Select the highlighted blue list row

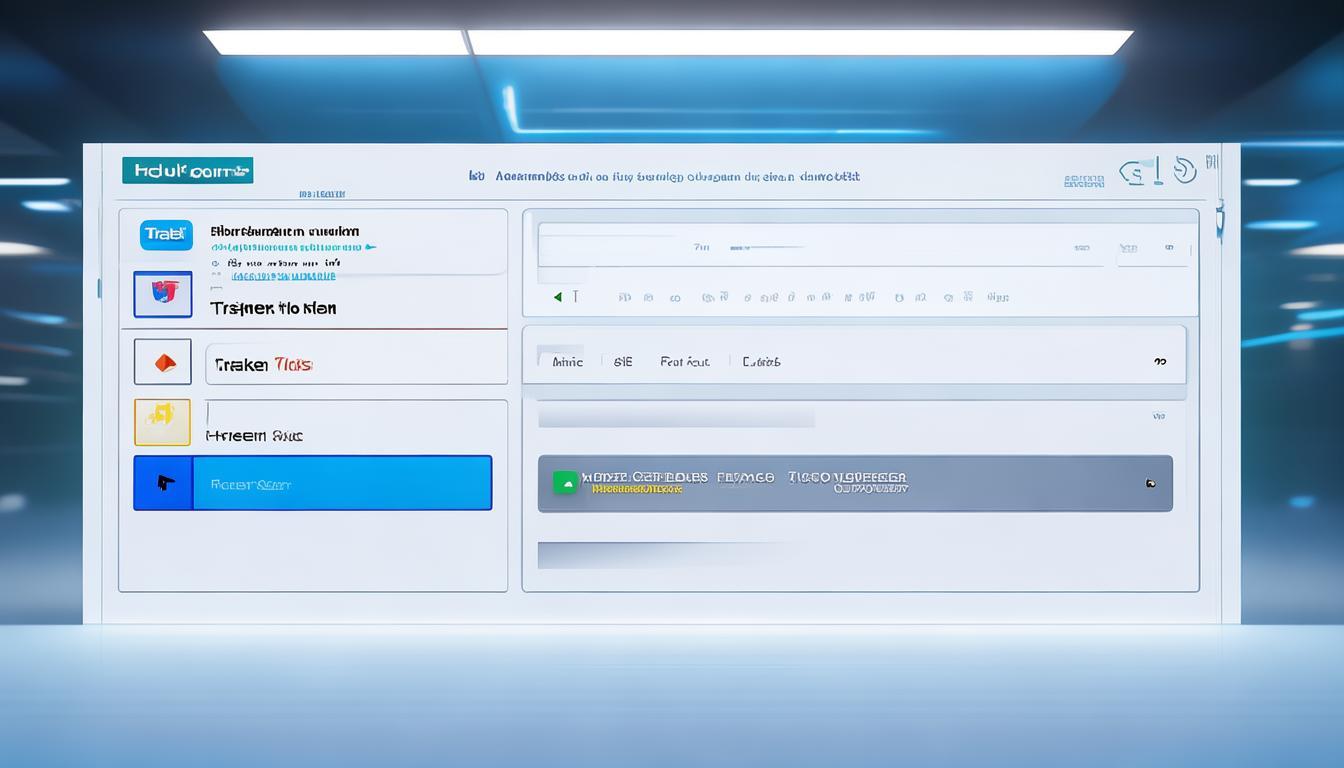[x=341, y=483]
